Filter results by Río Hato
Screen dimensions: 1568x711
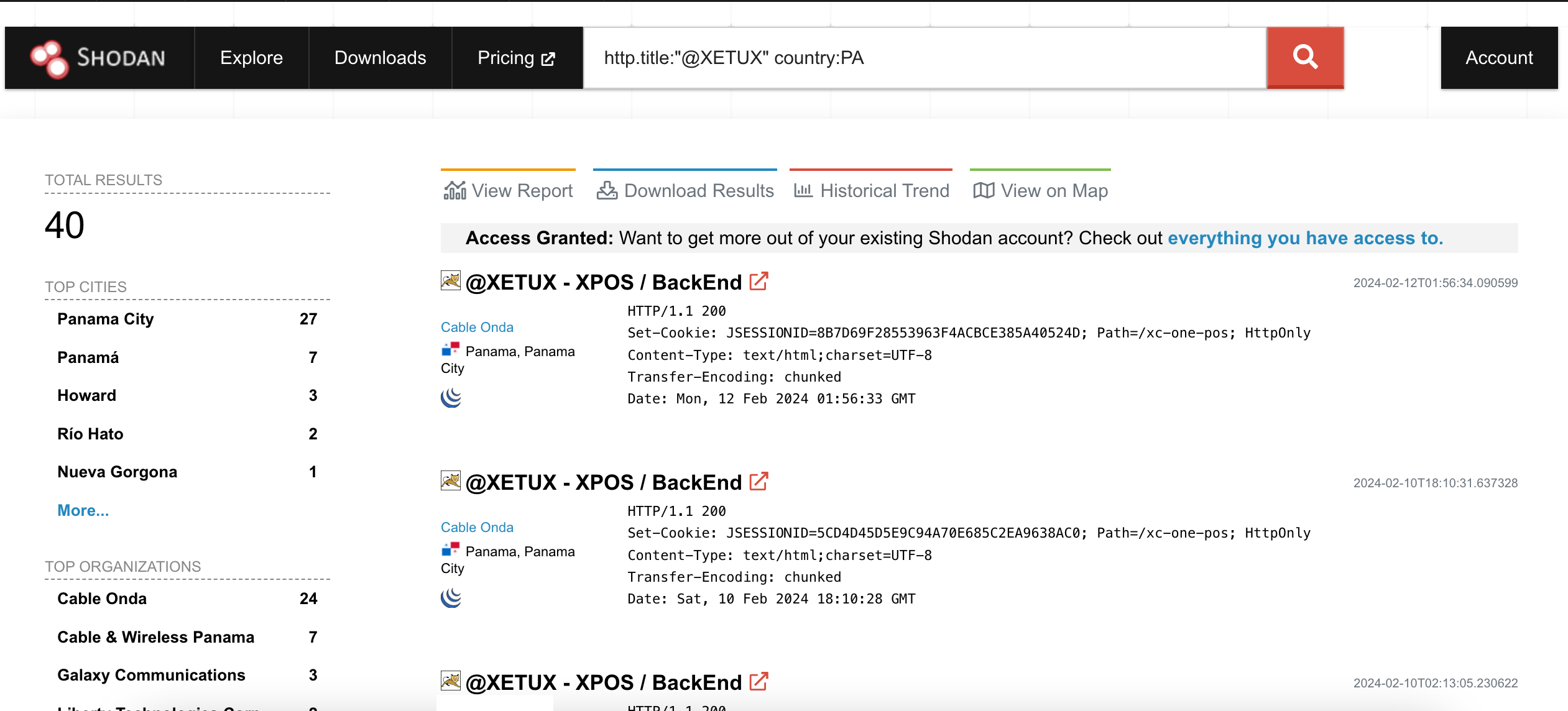point(90,434)
